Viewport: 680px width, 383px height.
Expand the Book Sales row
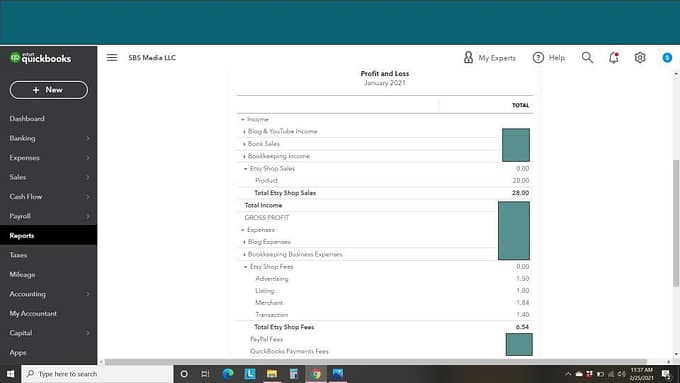[244, 144]
